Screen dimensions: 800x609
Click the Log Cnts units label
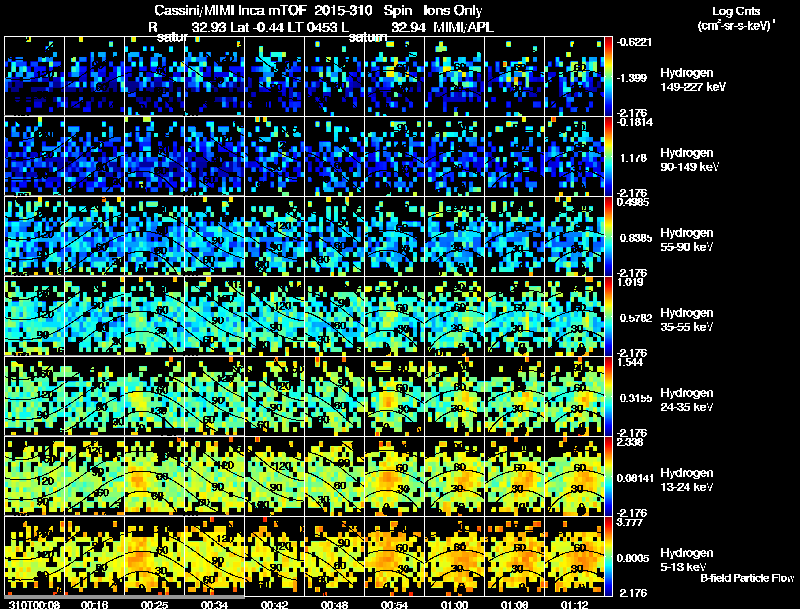click(x=736, y=18)
